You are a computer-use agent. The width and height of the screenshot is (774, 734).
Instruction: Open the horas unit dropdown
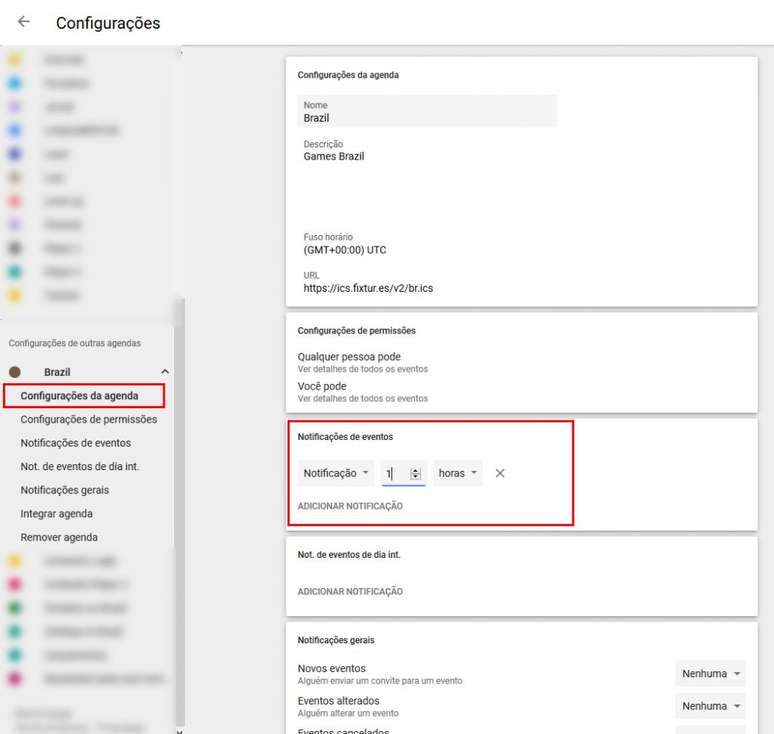[x=458, y=473]
